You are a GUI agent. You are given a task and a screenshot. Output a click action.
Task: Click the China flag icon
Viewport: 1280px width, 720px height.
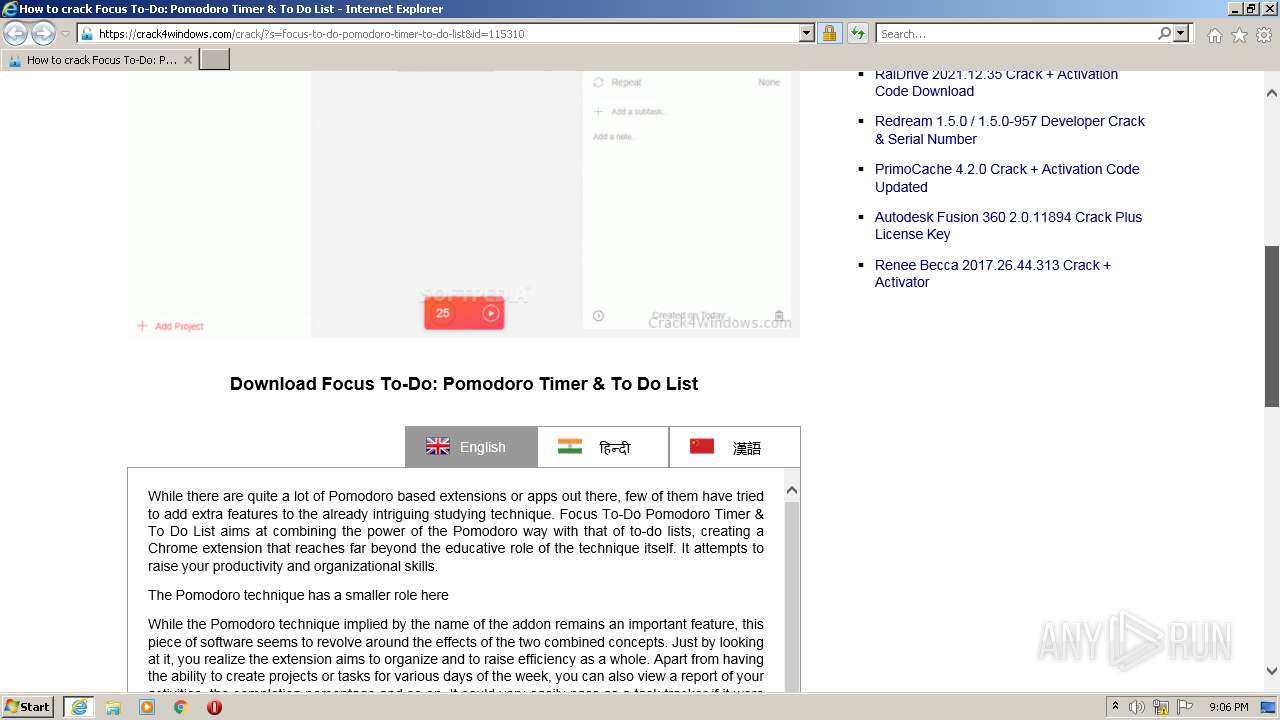coord(702,446)
